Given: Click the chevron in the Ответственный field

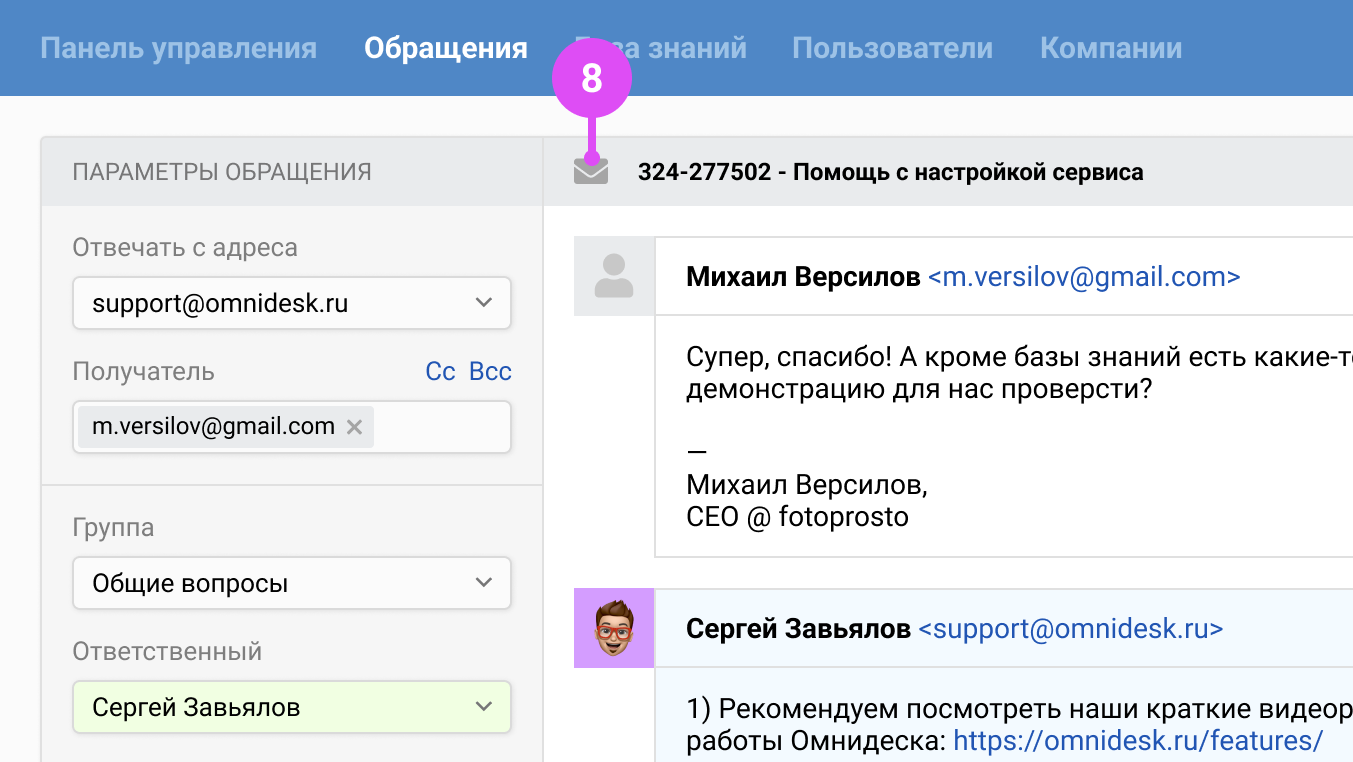Looking at the screenshot, I should coord(484,707).
